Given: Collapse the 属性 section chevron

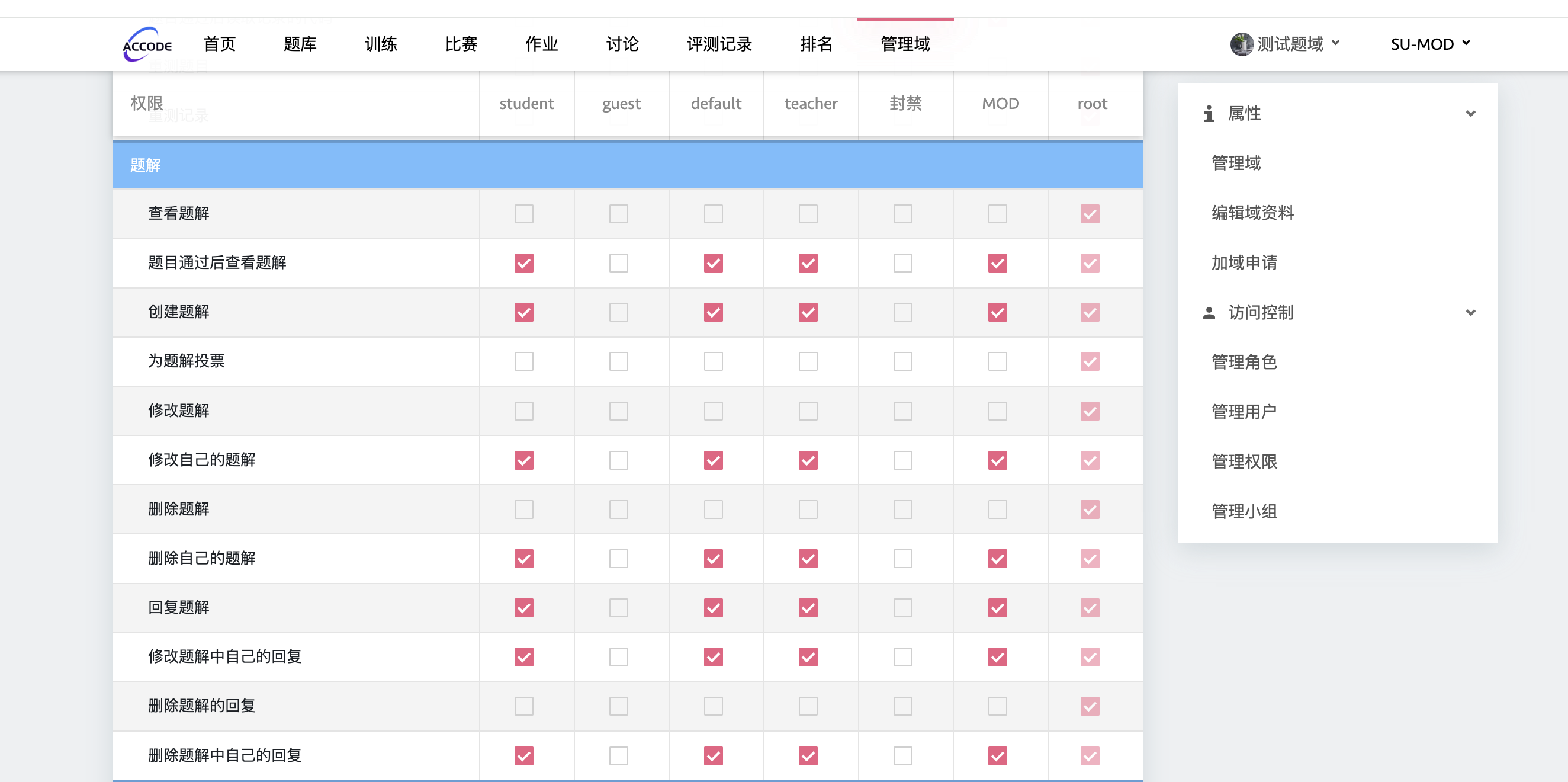Looking at the screenshot, I should 1471,114.
